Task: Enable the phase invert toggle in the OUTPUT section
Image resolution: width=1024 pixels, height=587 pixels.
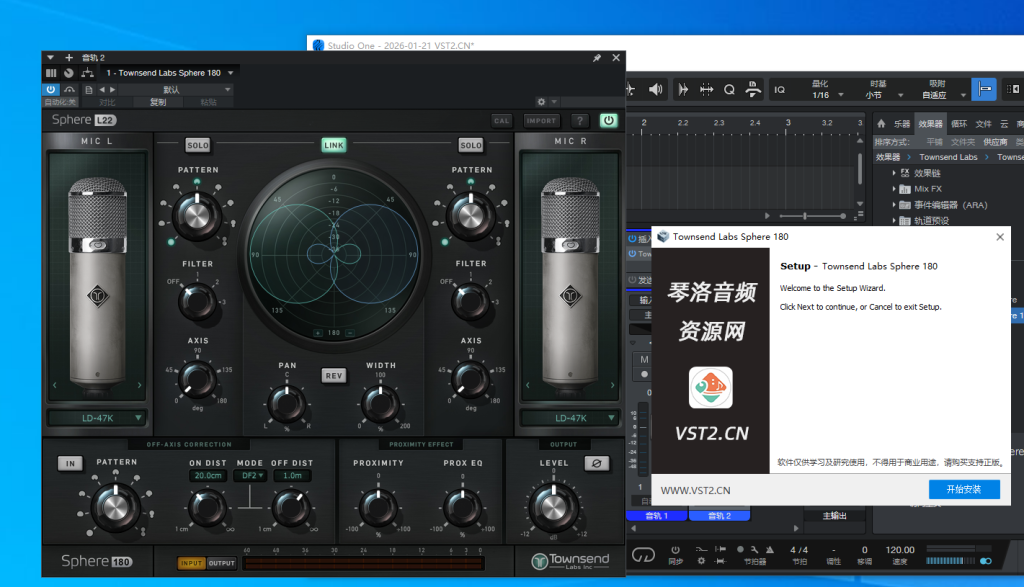Action: (598, 462)
